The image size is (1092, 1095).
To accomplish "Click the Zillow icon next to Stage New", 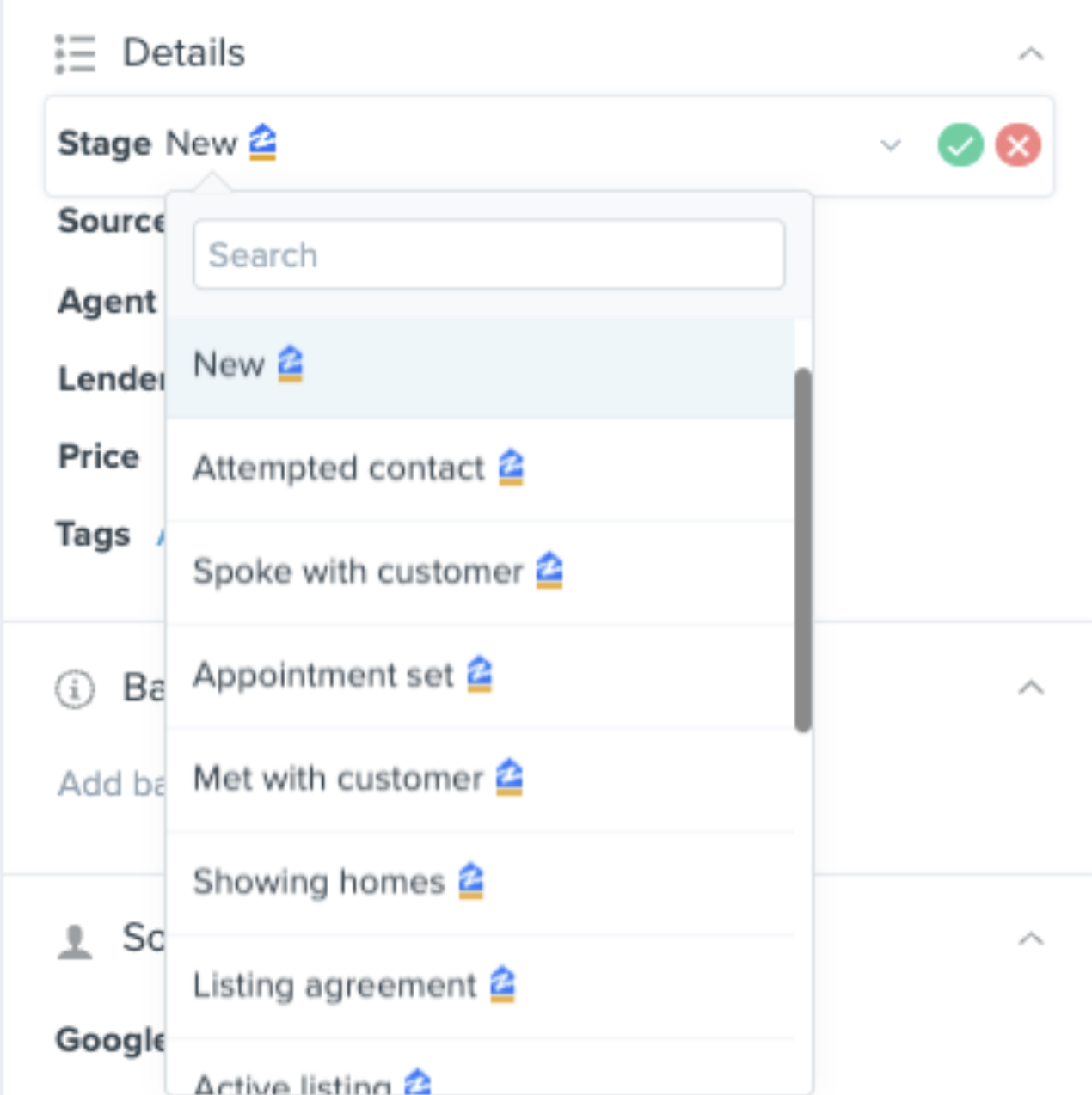I will [263, 142].
